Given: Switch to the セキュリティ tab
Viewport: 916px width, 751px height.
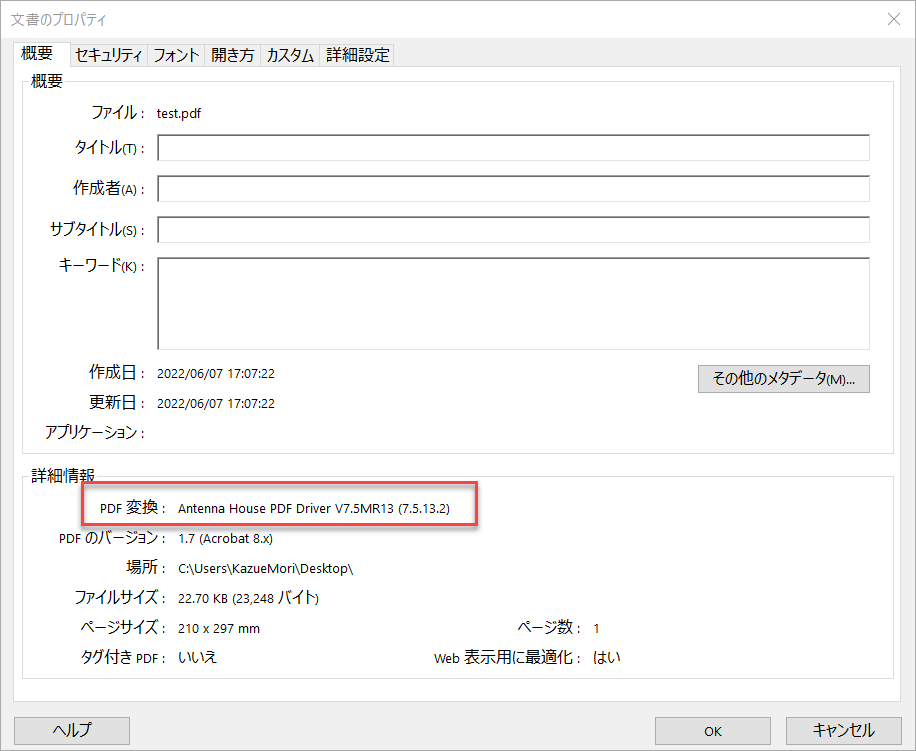Looking at the screenshot, I should tap(107, 55).
